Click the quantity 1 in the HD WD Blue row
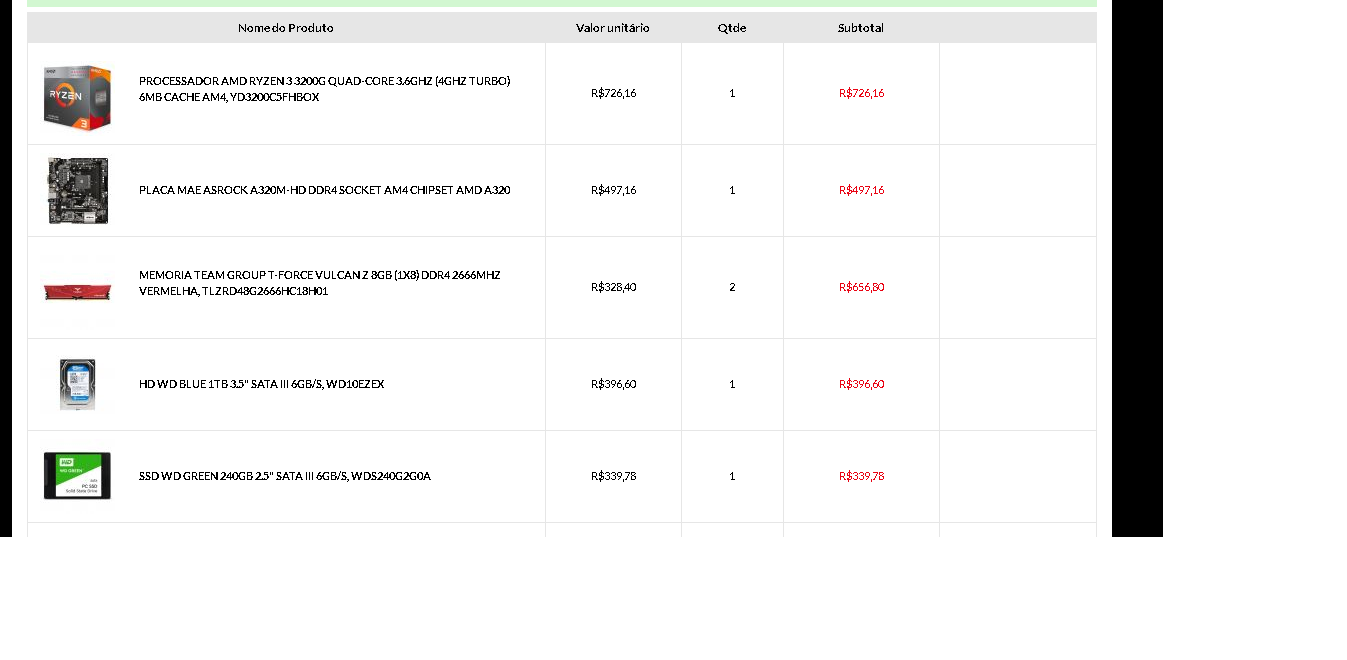 click(x=732, y=384)
